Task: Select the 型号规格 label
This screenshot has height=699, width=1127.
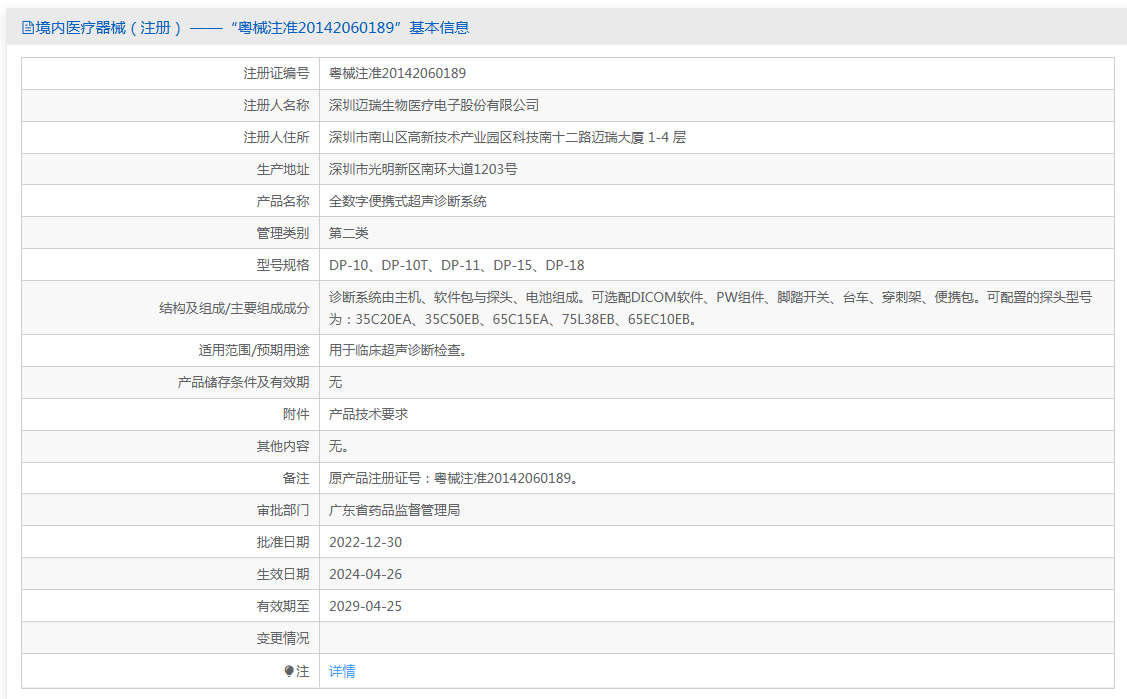Action: coord(282,265)
